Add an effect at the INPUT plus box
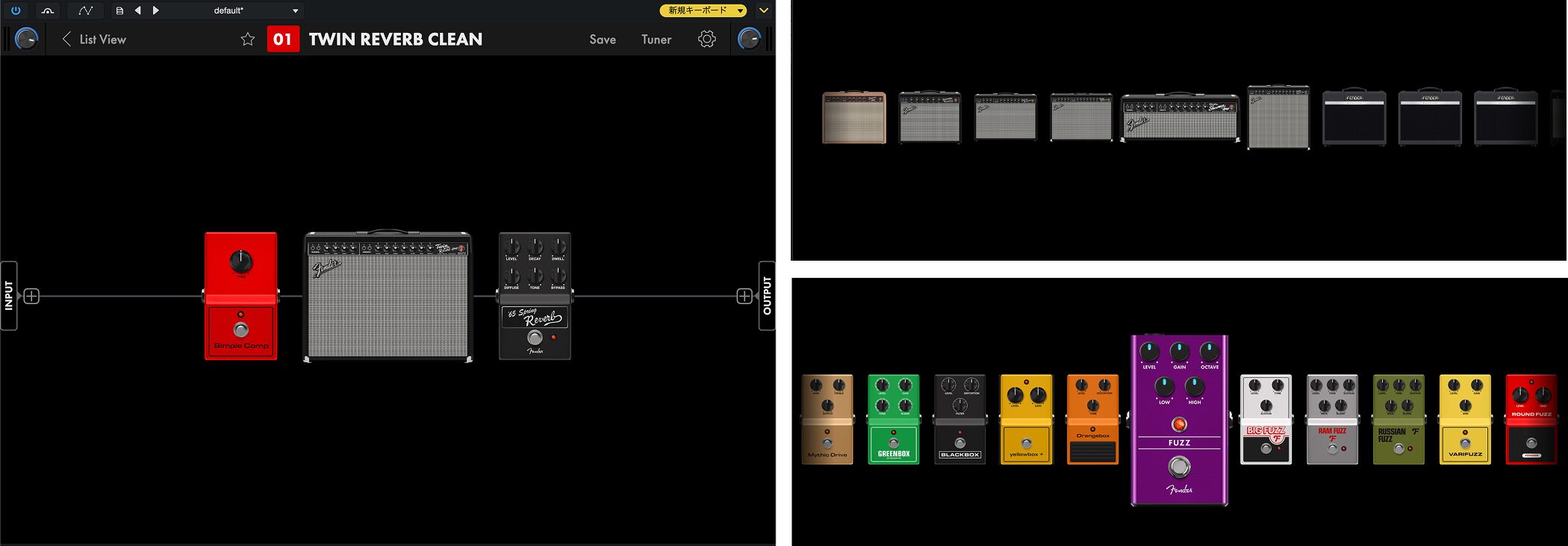 pos(31,297)
